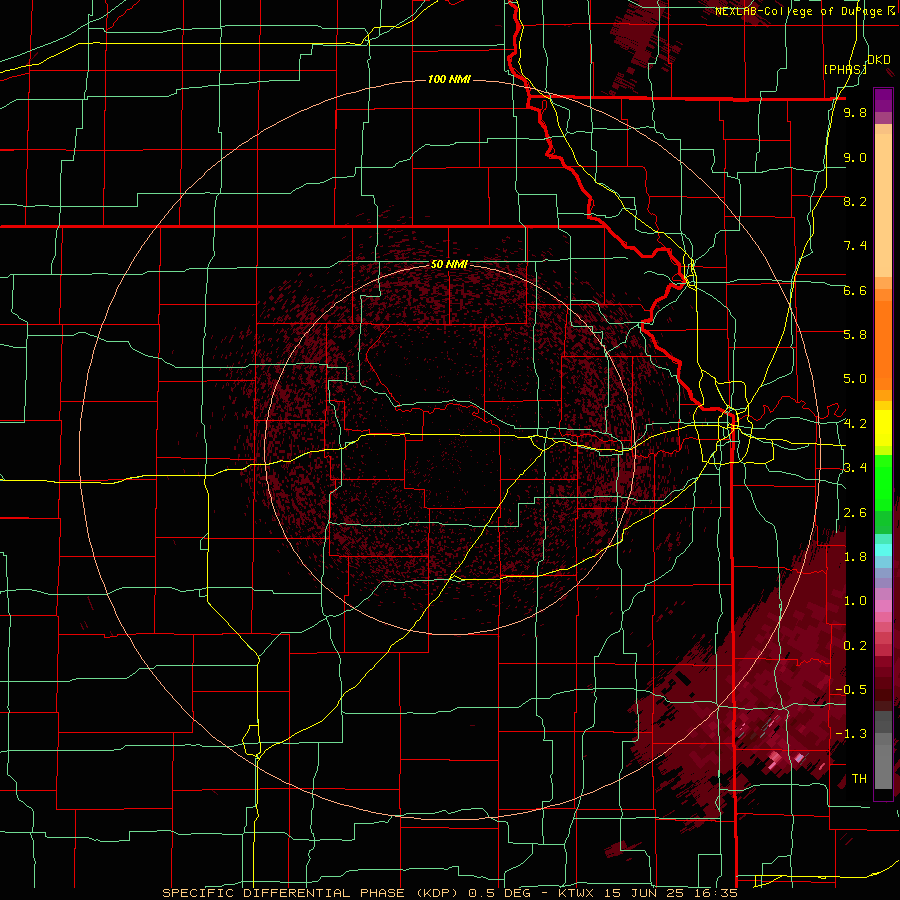Pick the bright green color bar segment
The image size is (900, 900).
883,482
